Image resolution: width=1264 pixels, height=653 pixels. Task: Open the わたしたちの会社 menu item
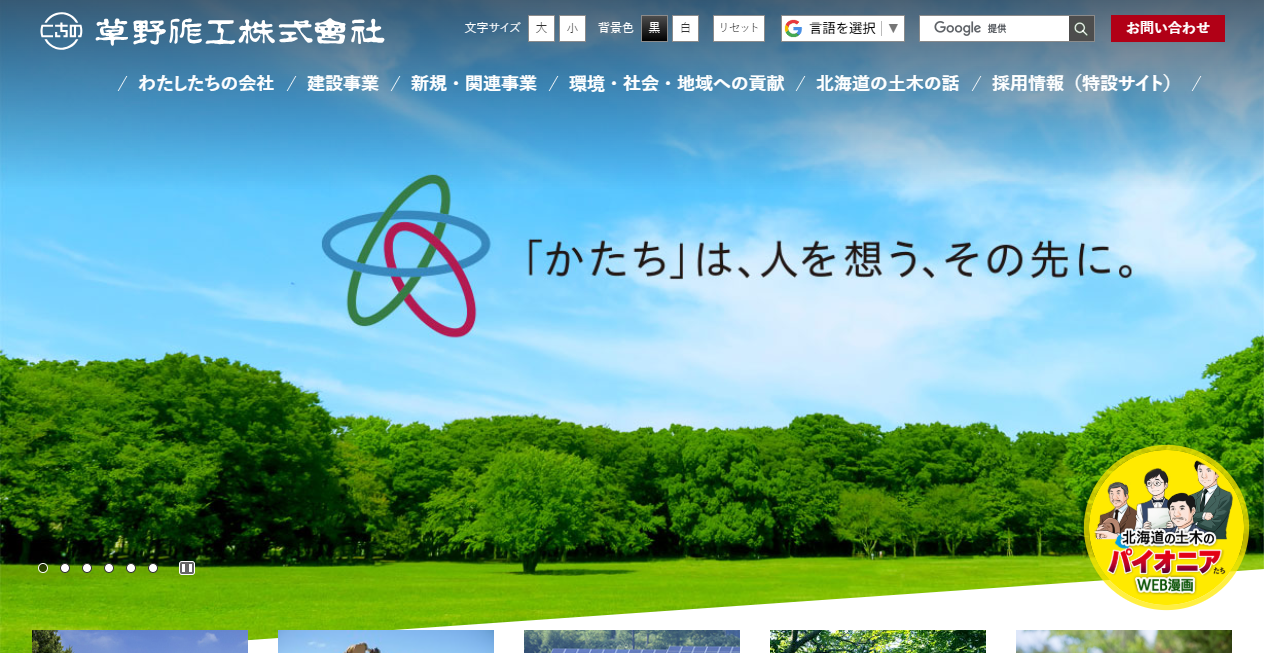(206, 84)
